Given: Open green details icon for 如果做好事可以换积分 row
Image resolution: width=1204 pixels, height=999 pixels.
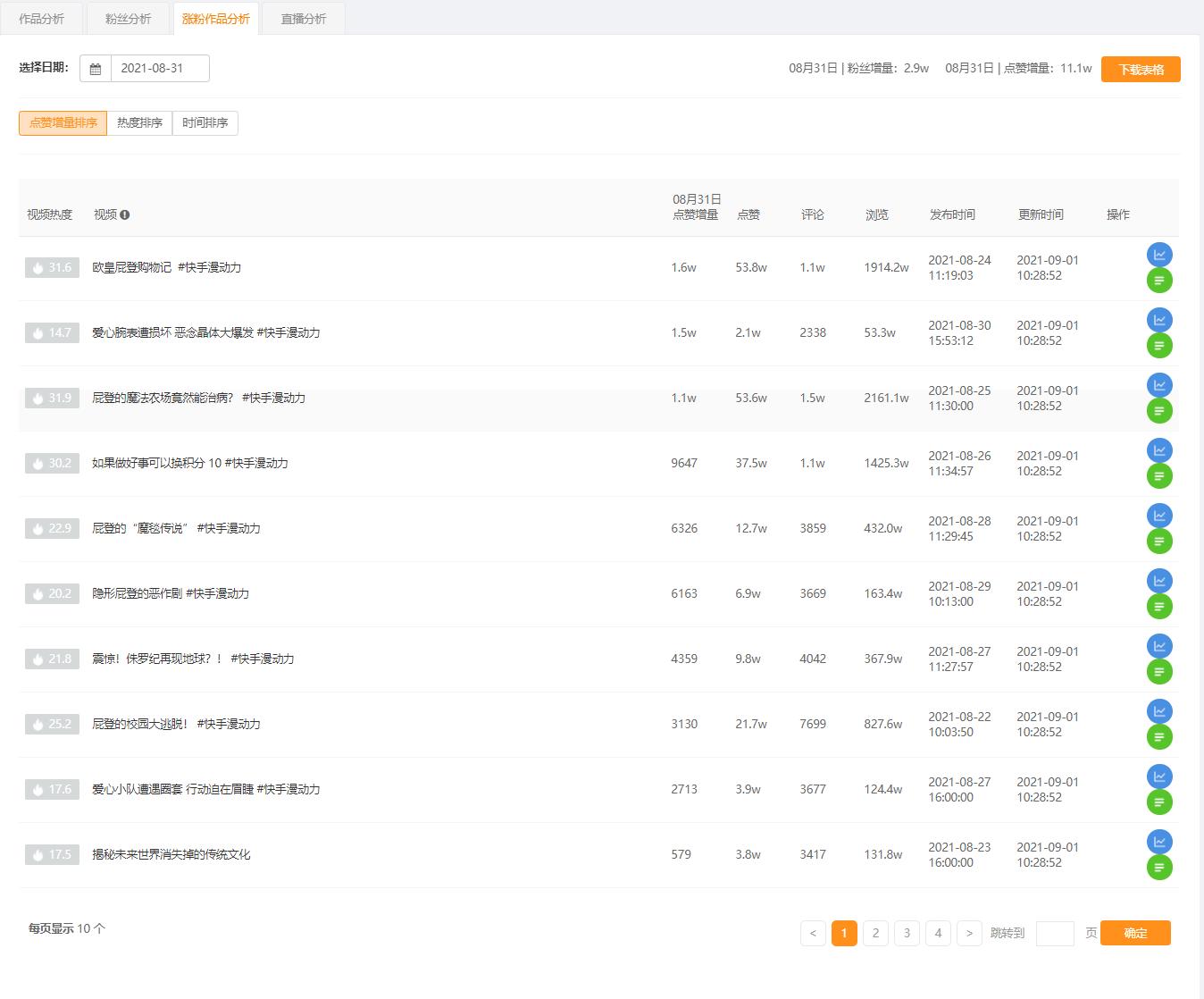Looking at the screenshot, I should (x=1159, y=476).
